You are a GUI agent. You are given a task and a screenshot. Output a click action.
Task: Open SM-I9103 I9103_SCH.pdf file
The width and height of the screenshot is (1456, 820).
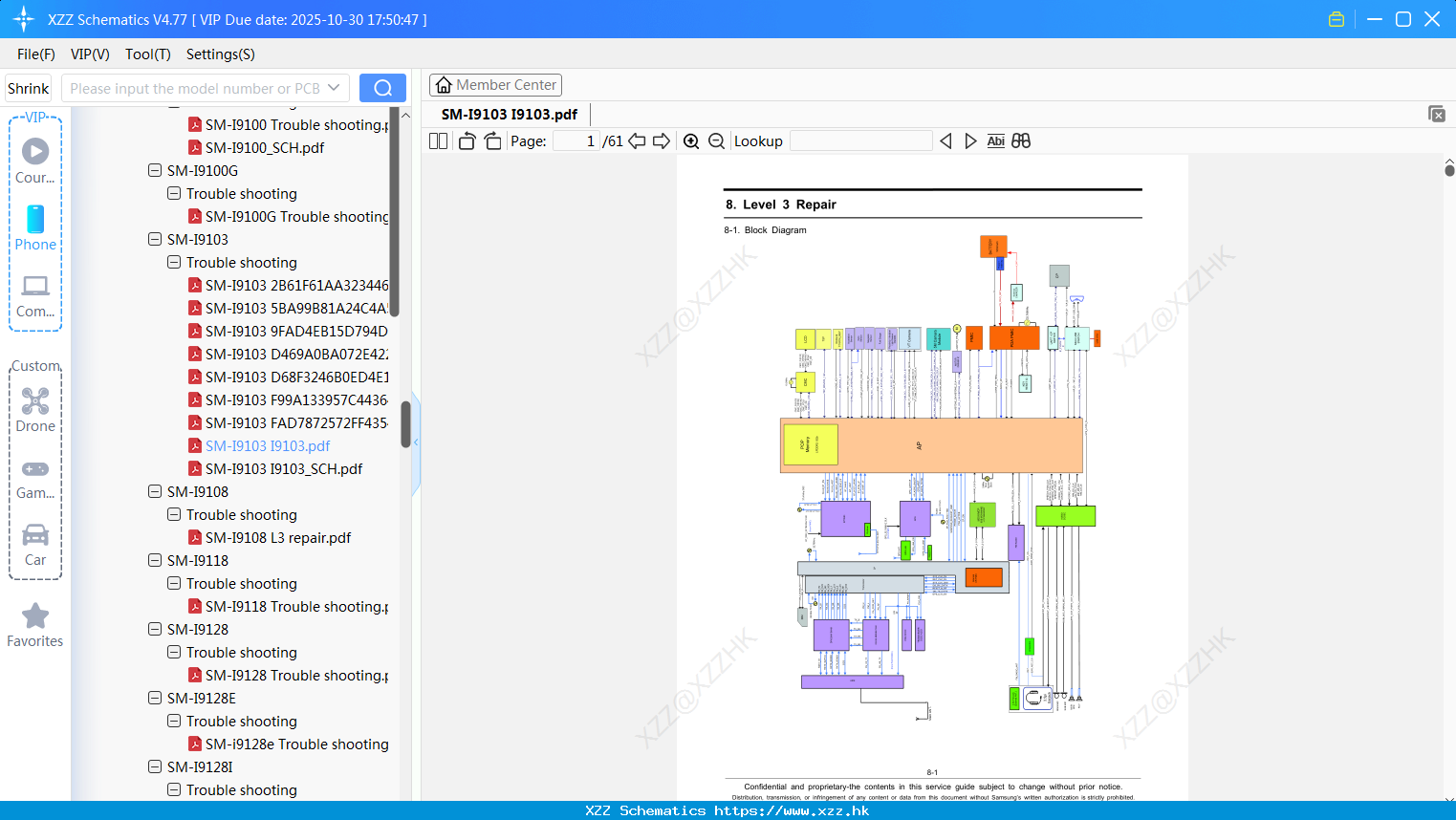284,468
